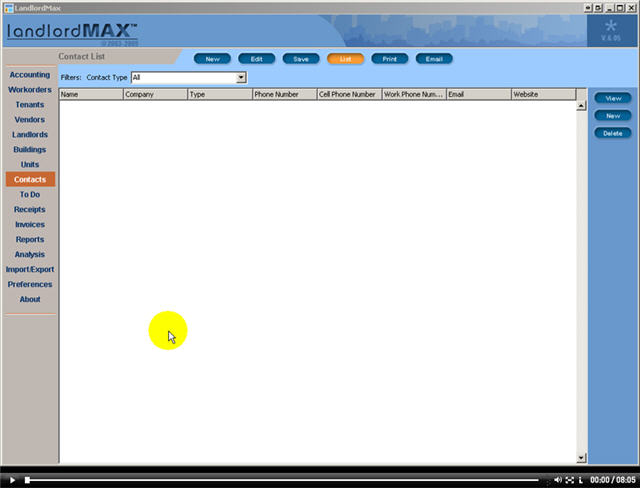Viewport: 640px width, 488px height.
Task: Open Preferences in the sidebar
Action: click(x=30, y=284)
